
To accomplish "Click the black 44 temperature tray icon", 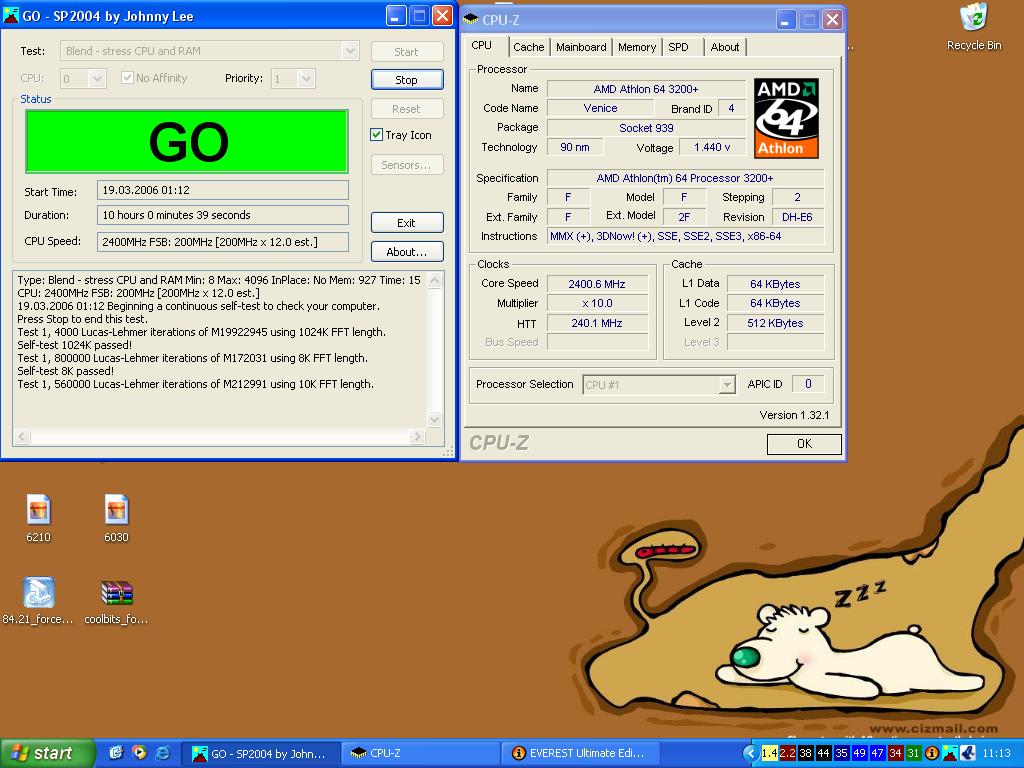I will (824, 754).
